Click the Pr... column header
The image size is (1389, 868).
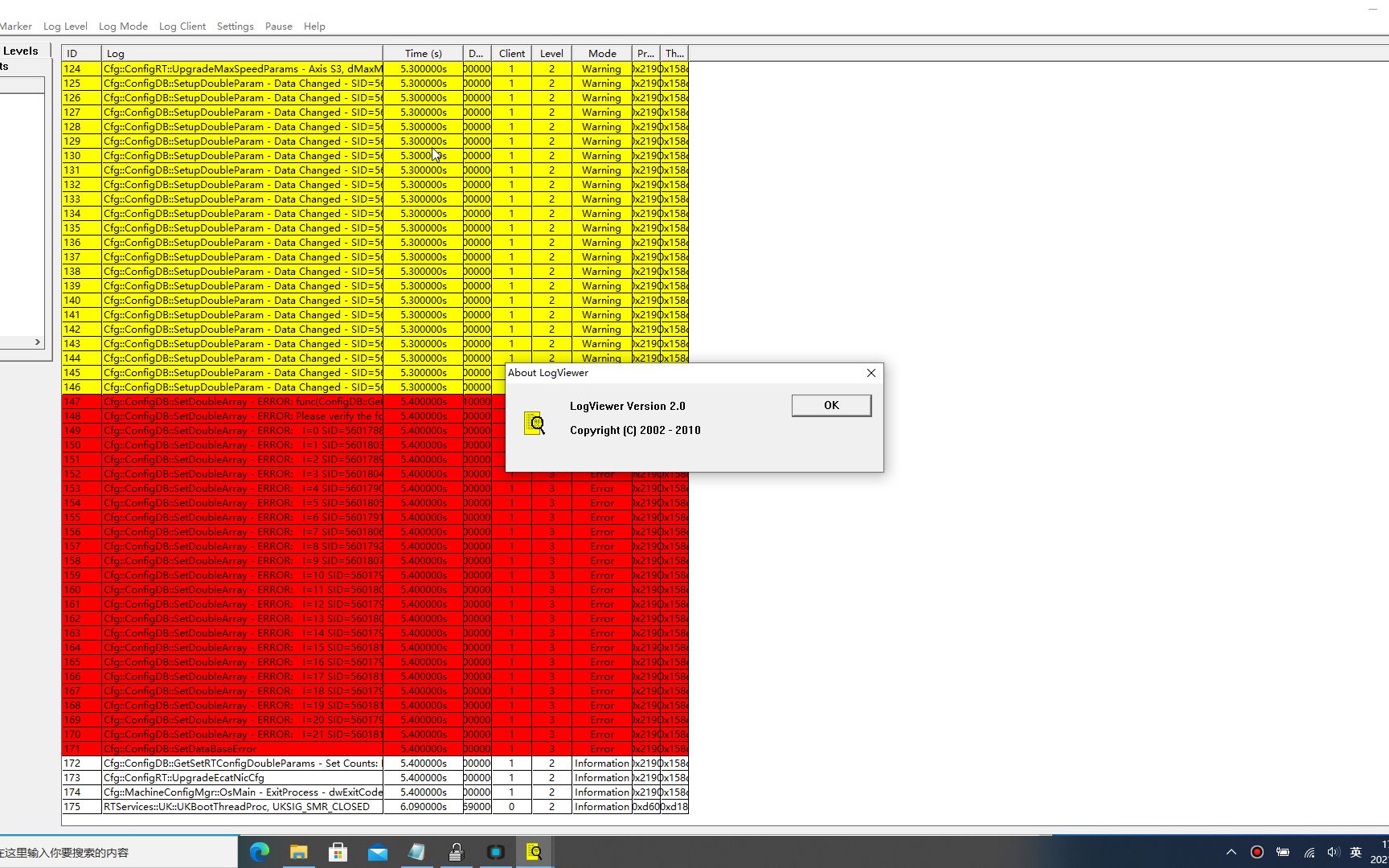pos(645,53)
